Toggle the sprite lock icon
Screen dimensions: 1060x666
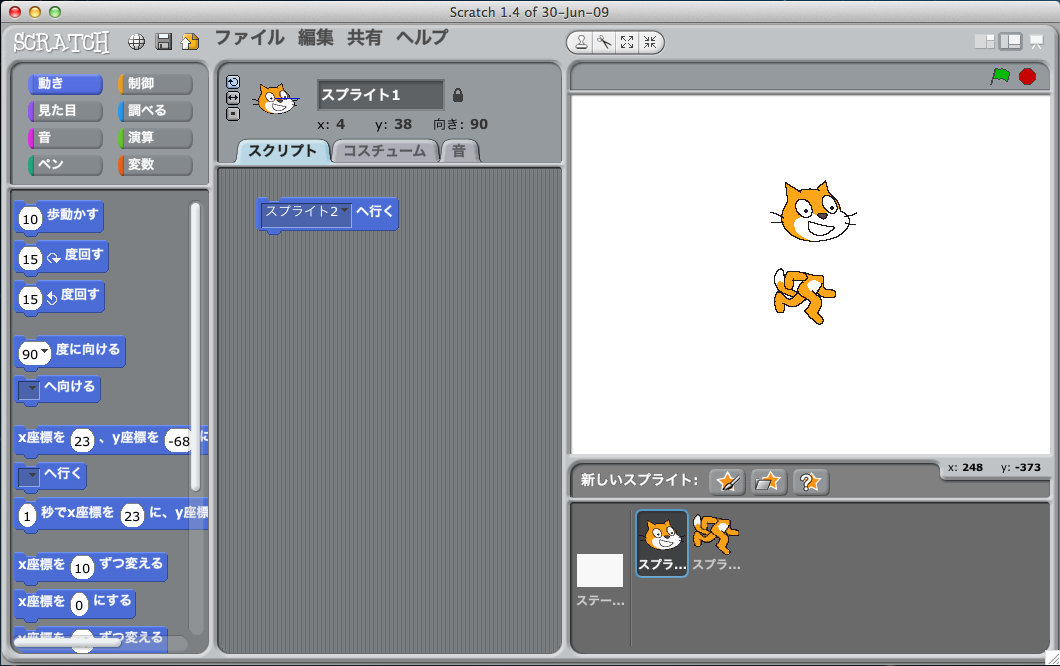coord(458,95)
